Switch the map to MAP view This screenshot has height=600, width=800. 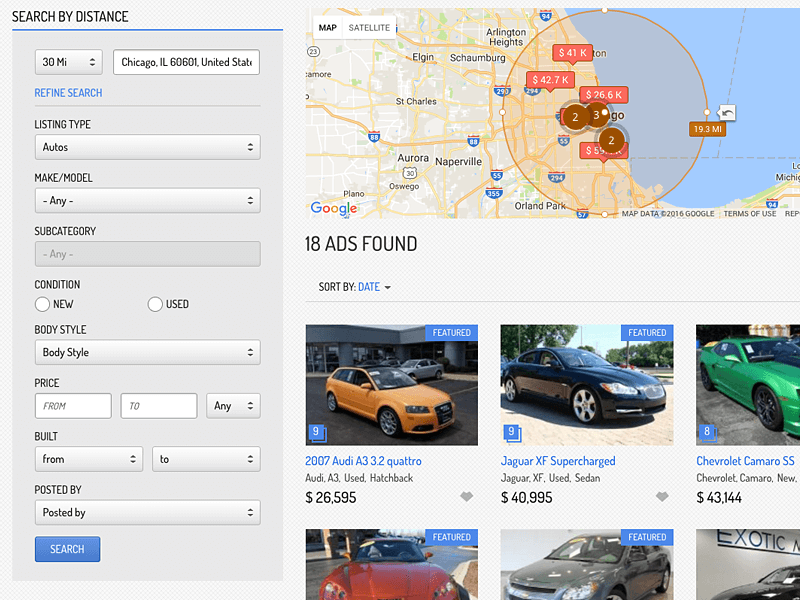(x=328, y=28)
